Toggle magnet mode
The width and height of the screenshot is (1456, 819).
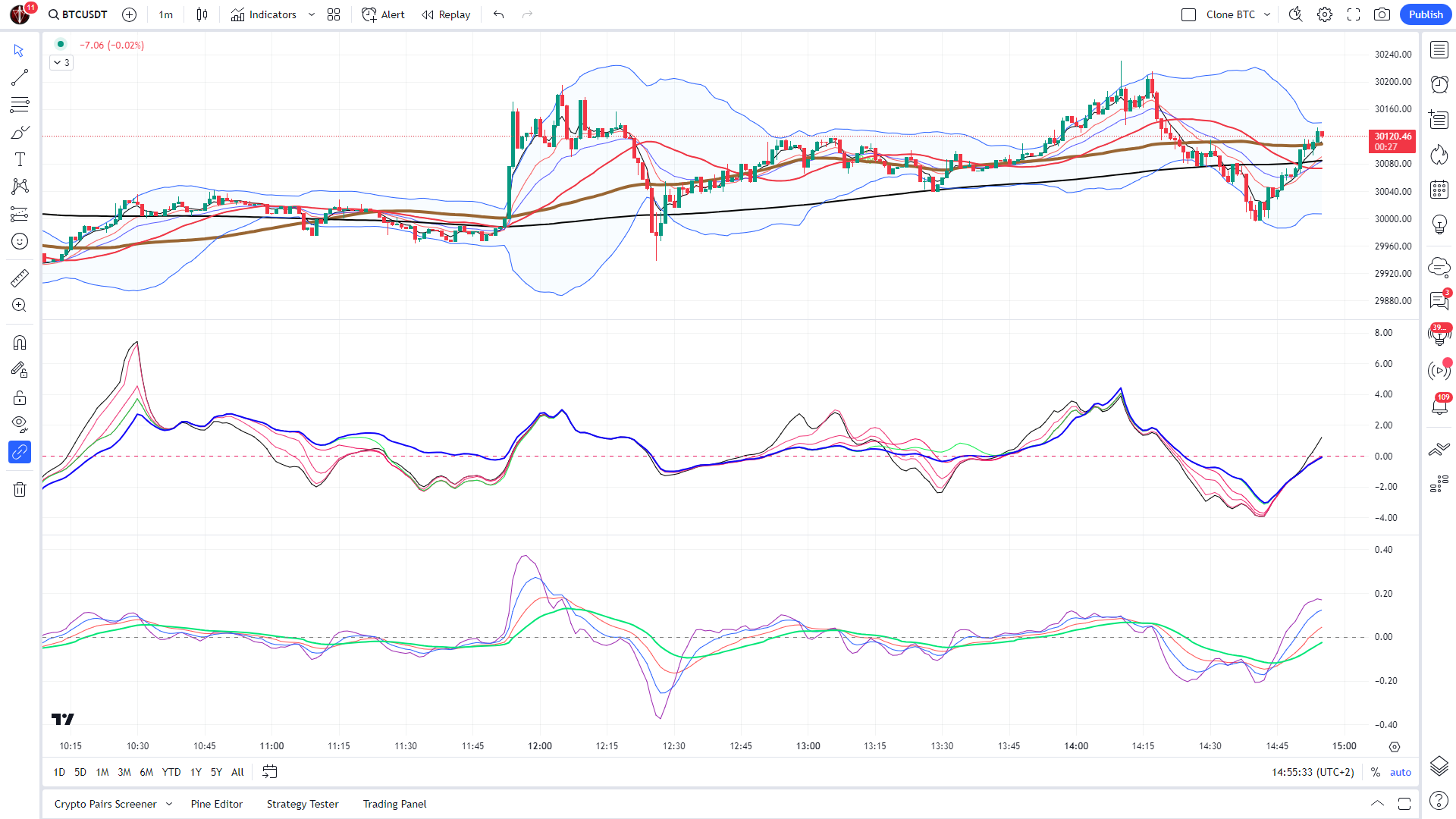point(20,342)
